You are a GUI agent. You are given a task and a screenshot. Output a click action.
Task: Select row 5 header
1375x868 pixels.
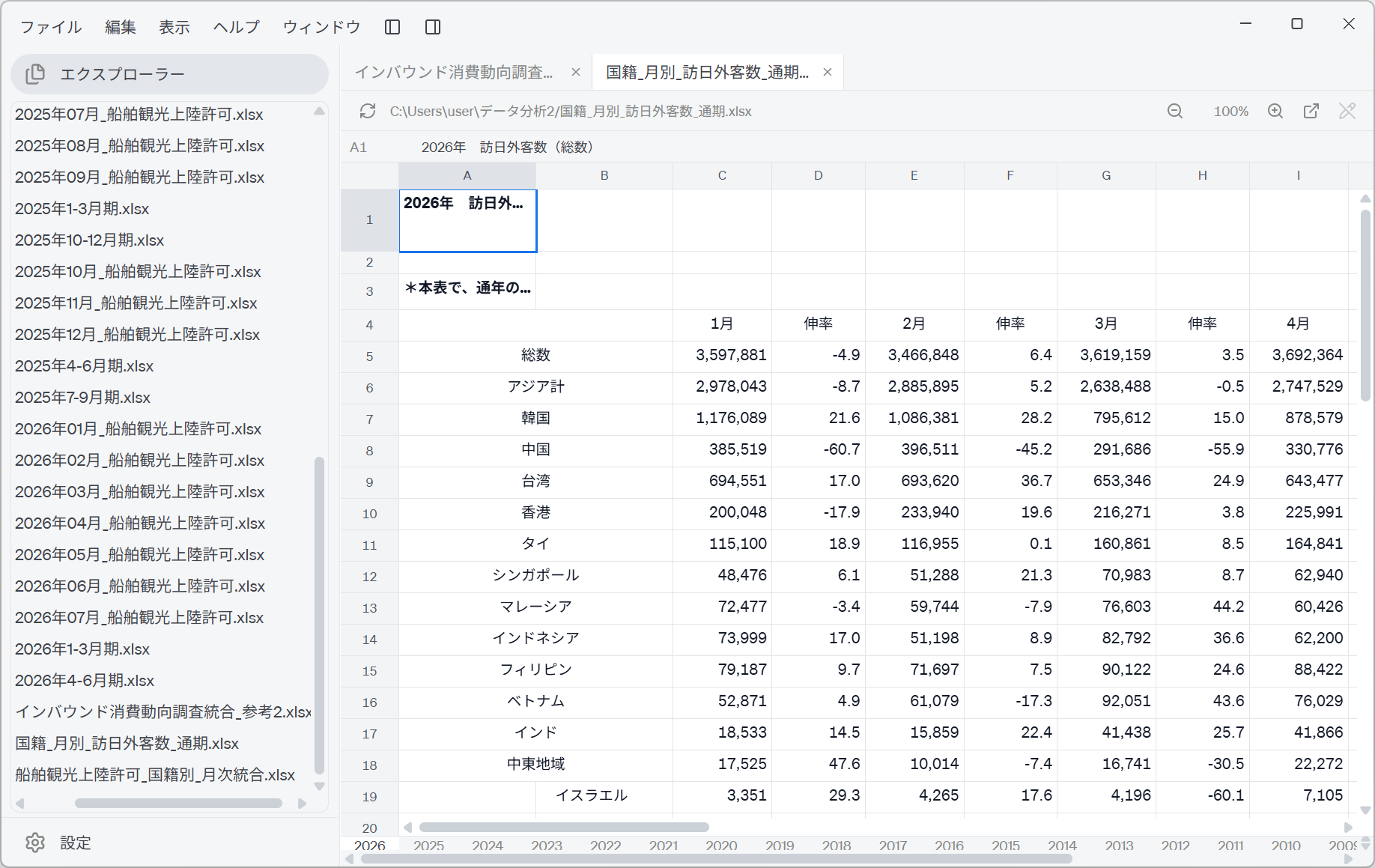tap(369, 356)
